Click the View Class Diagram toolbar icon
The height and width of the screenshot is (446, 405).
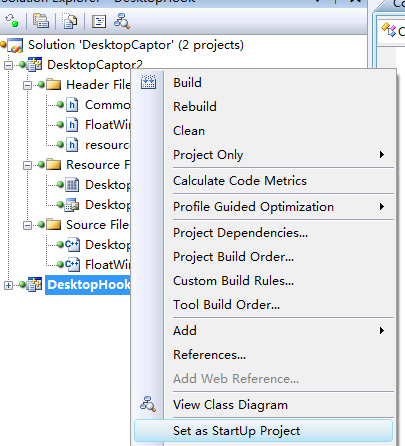point(122,21)
